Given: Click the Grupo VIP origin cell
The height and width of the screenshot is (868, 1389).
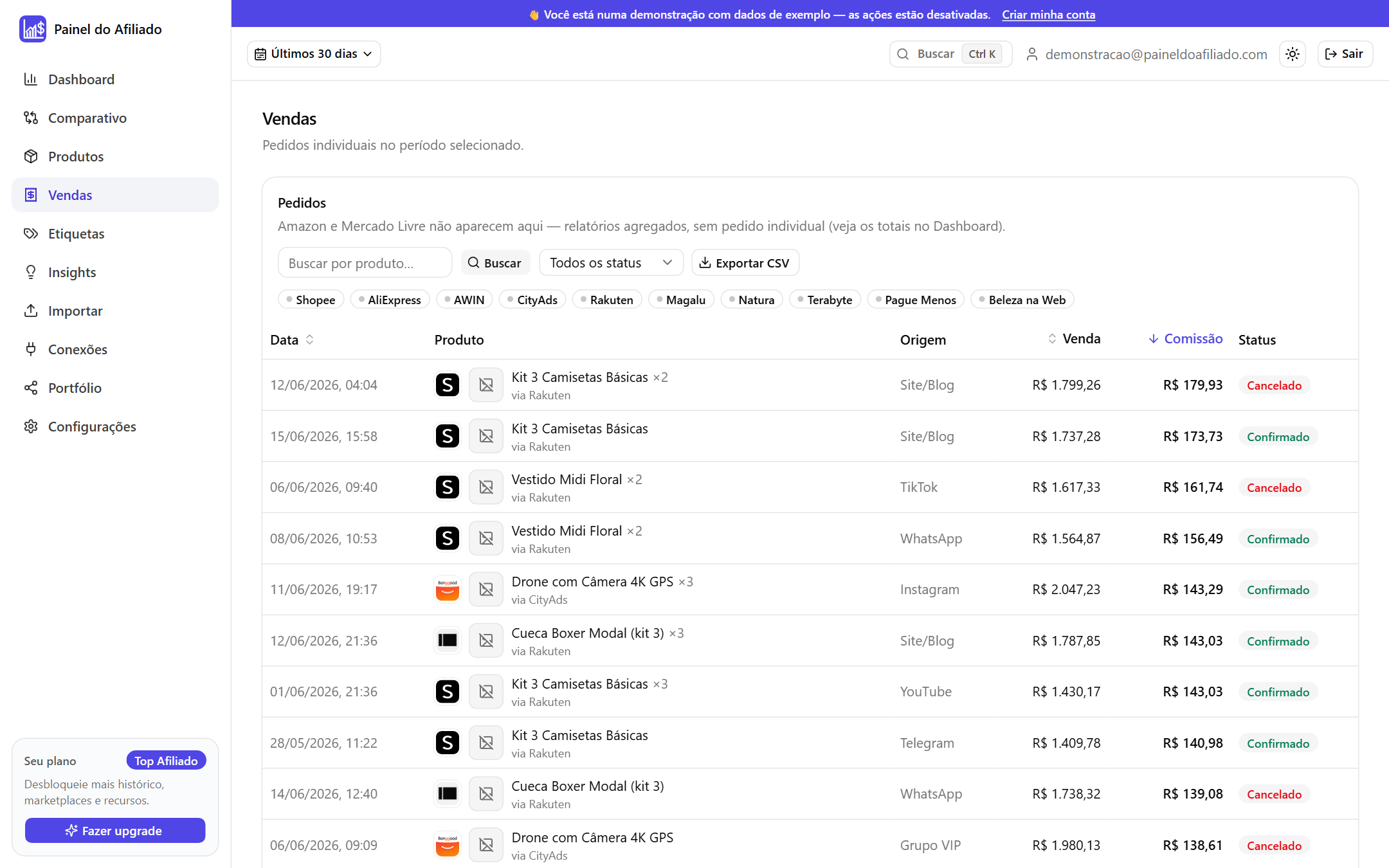Looking at the screenshot, I should click(931, 845).
